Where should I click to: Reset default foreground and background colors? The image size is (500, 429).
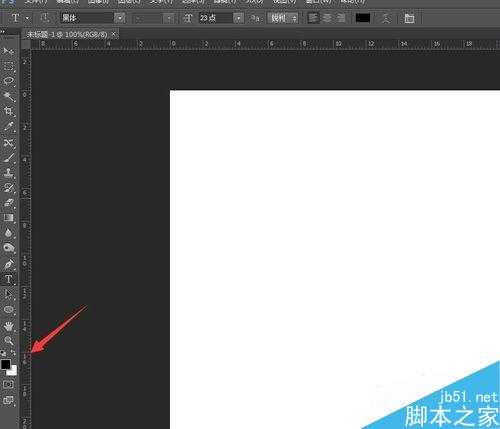[3, 353]
